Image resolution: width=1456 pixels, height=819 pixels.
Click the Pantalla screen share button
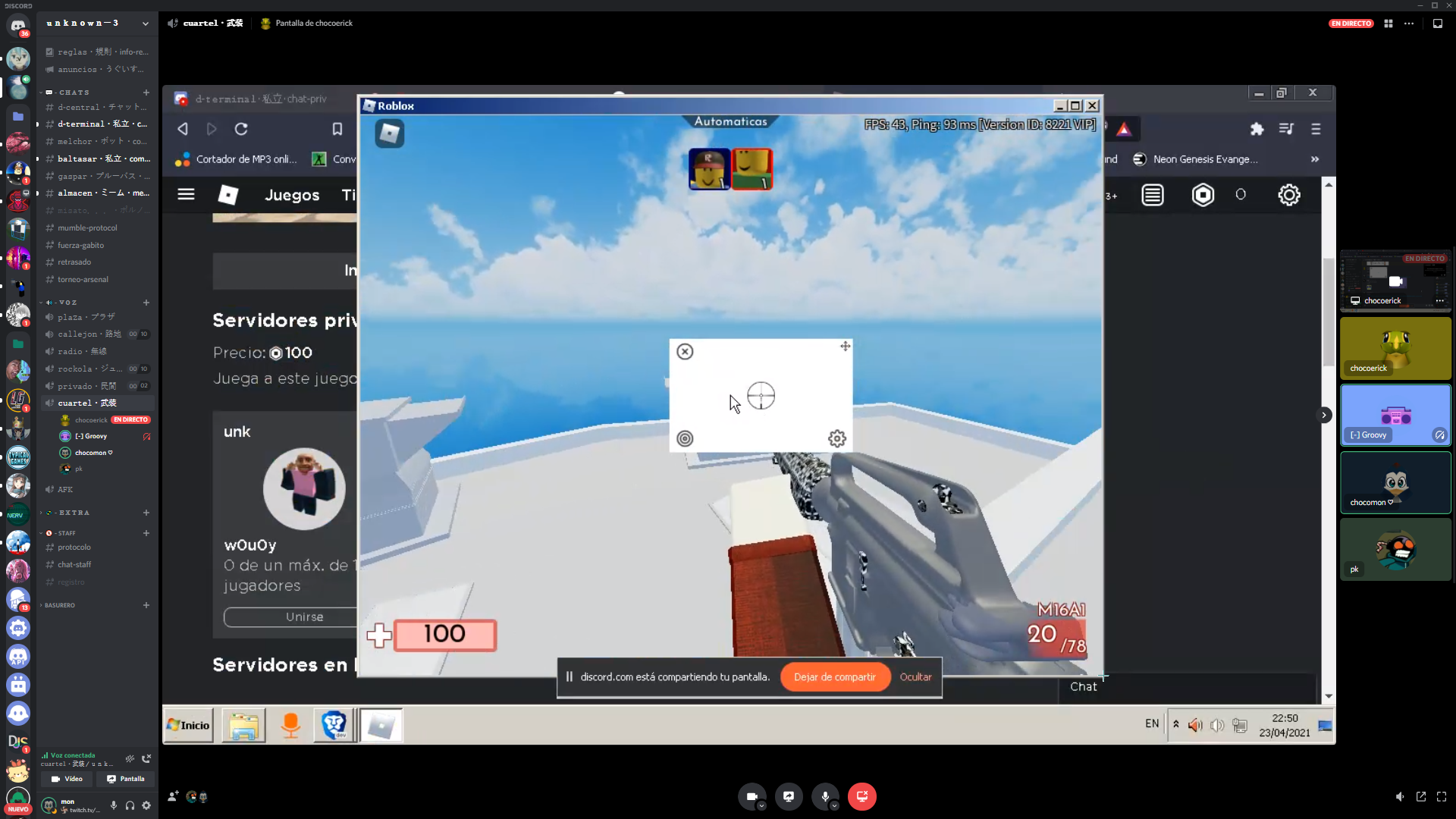pyautogui.click(x=126, y=779)
